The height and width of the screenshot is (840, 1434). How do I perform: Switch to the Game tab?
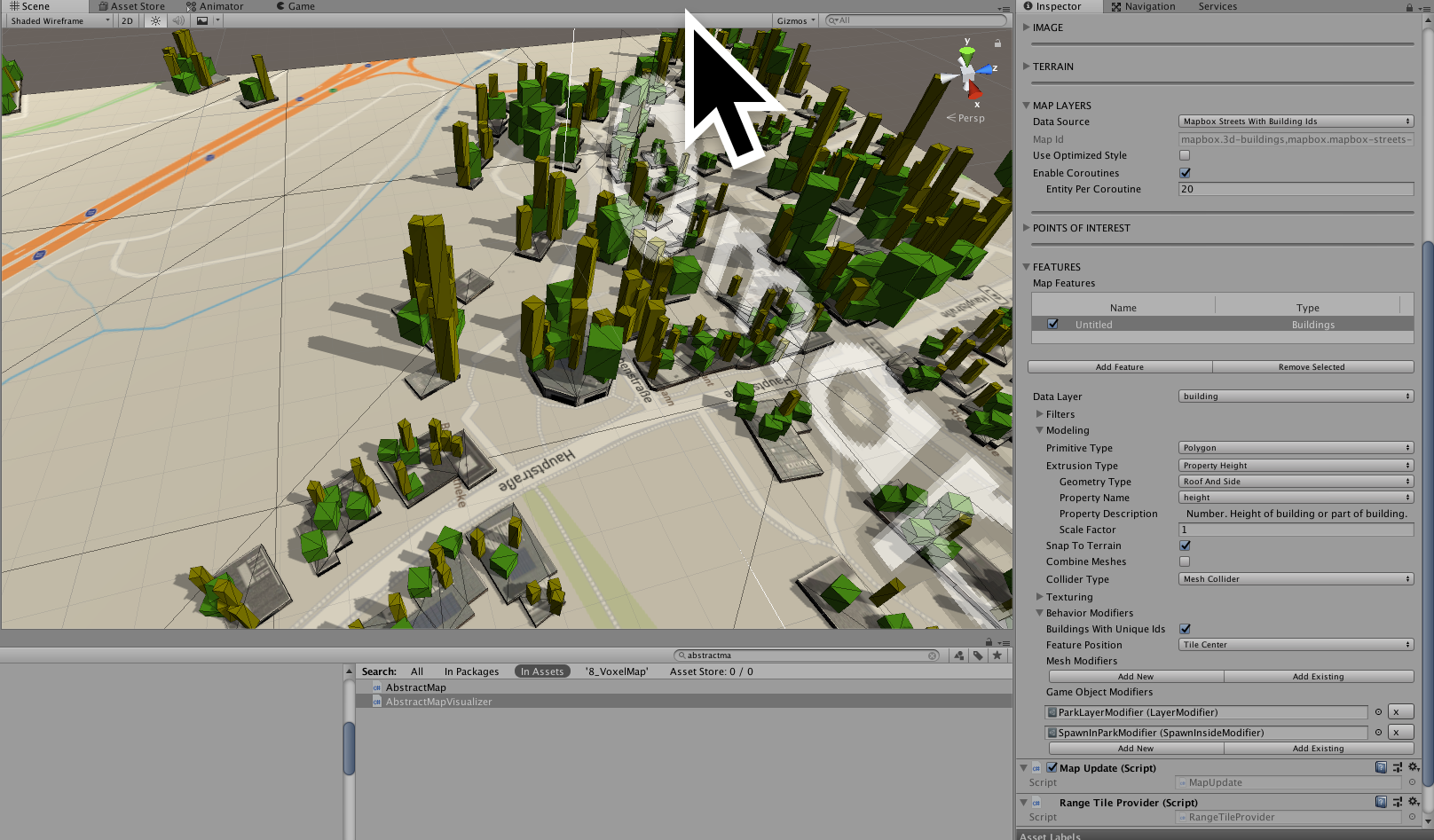294,6
